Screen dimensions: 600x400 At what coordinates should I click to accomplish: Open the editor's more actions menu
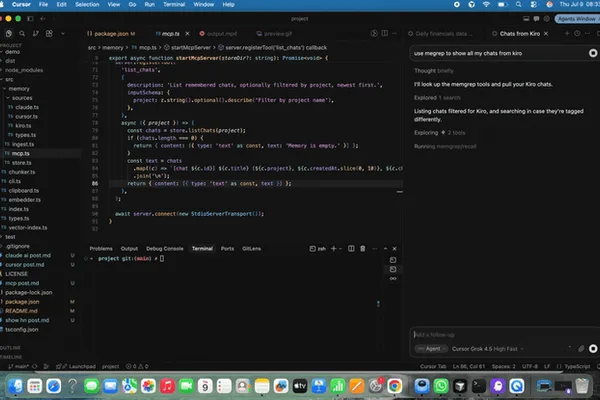395,34
